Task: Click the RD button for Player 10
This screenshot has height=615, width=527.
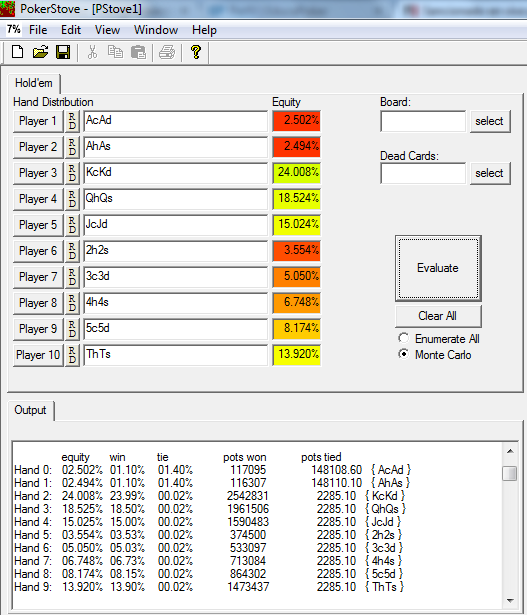Action: tap(72, 355)
